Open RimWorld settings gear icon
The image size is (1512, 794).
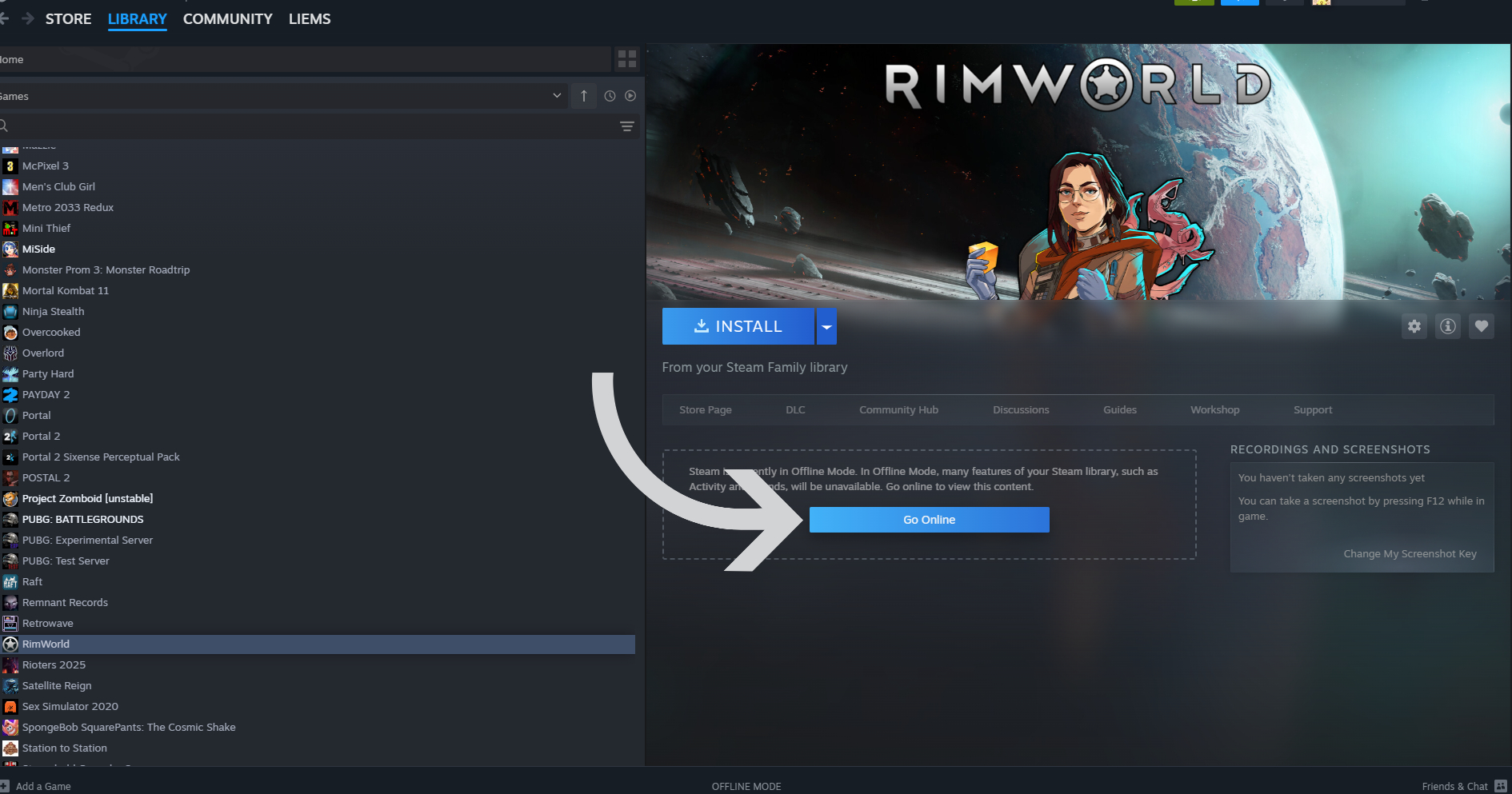pyautogui.click(x=1414, y=326)
